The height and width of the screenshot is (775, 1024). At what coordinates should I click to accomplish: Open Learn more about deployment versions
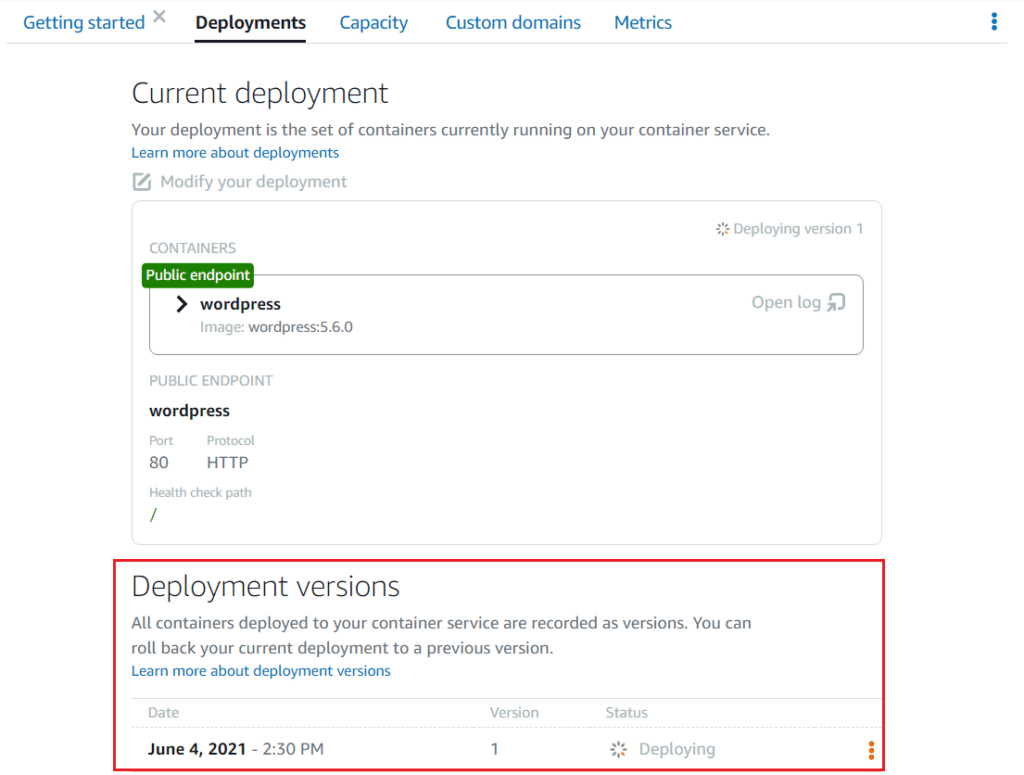(x=261, y=671)
